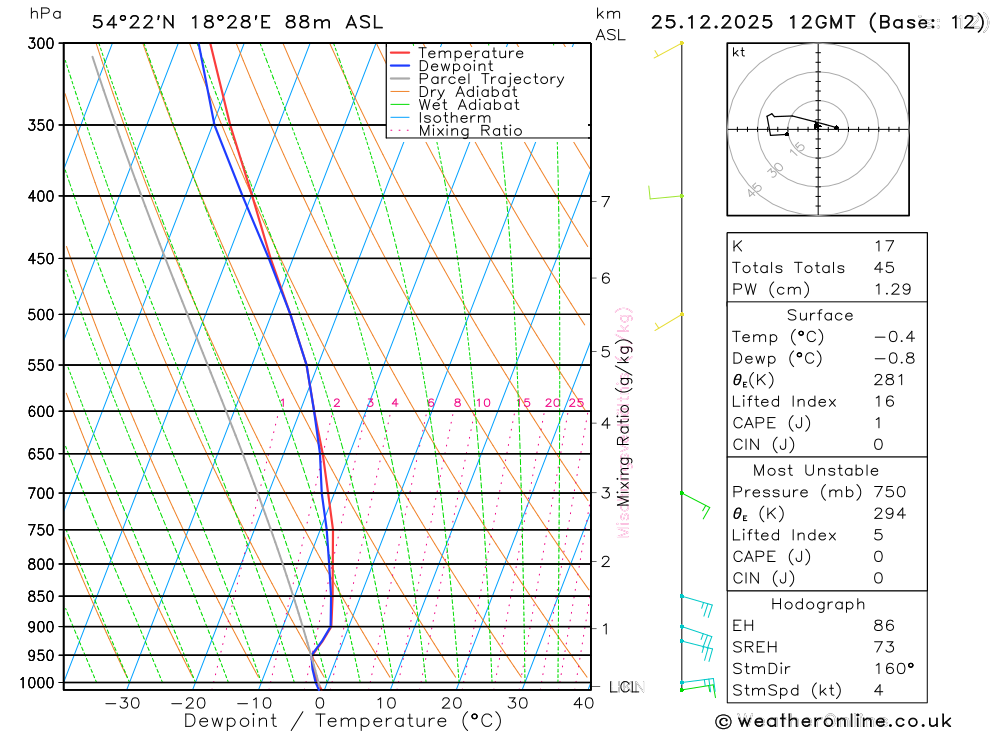Click the yellow wind barb at 500 hPa
The height and width of the screenshot is (733, 1000).
pos(668,322)
